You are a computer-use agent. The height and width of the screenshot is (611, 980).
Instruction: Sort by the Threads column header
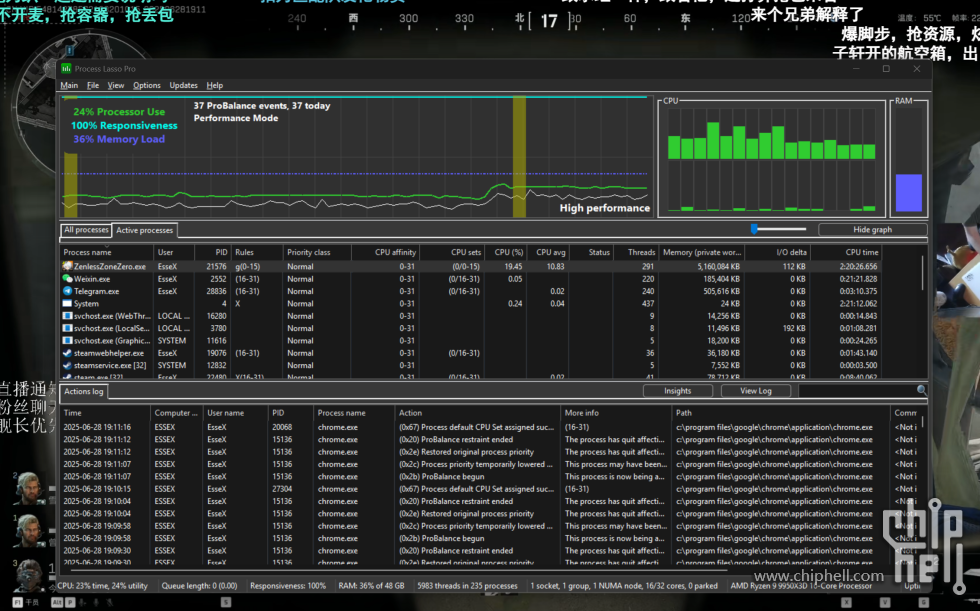click(636, 252)
